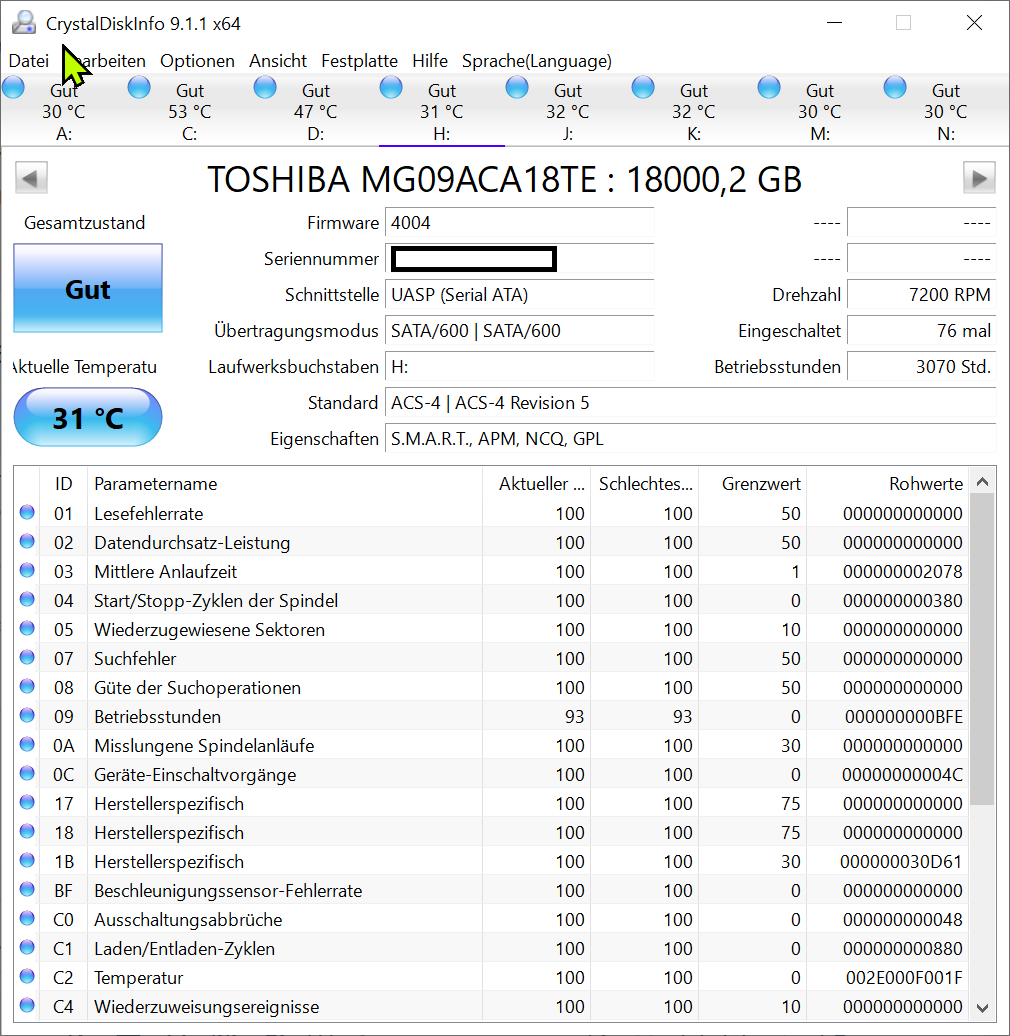Click the Rohwerte column header
Image resolution: width=1010 pixels, height=1036 pixels.
(887, 484)
